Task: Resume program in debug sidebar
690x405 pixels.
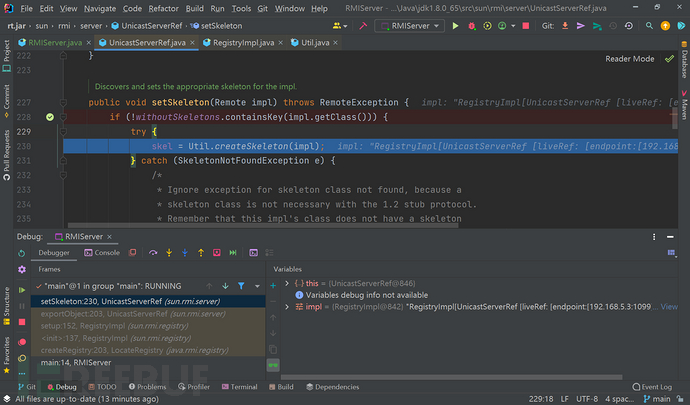Action: click(22, 290)
